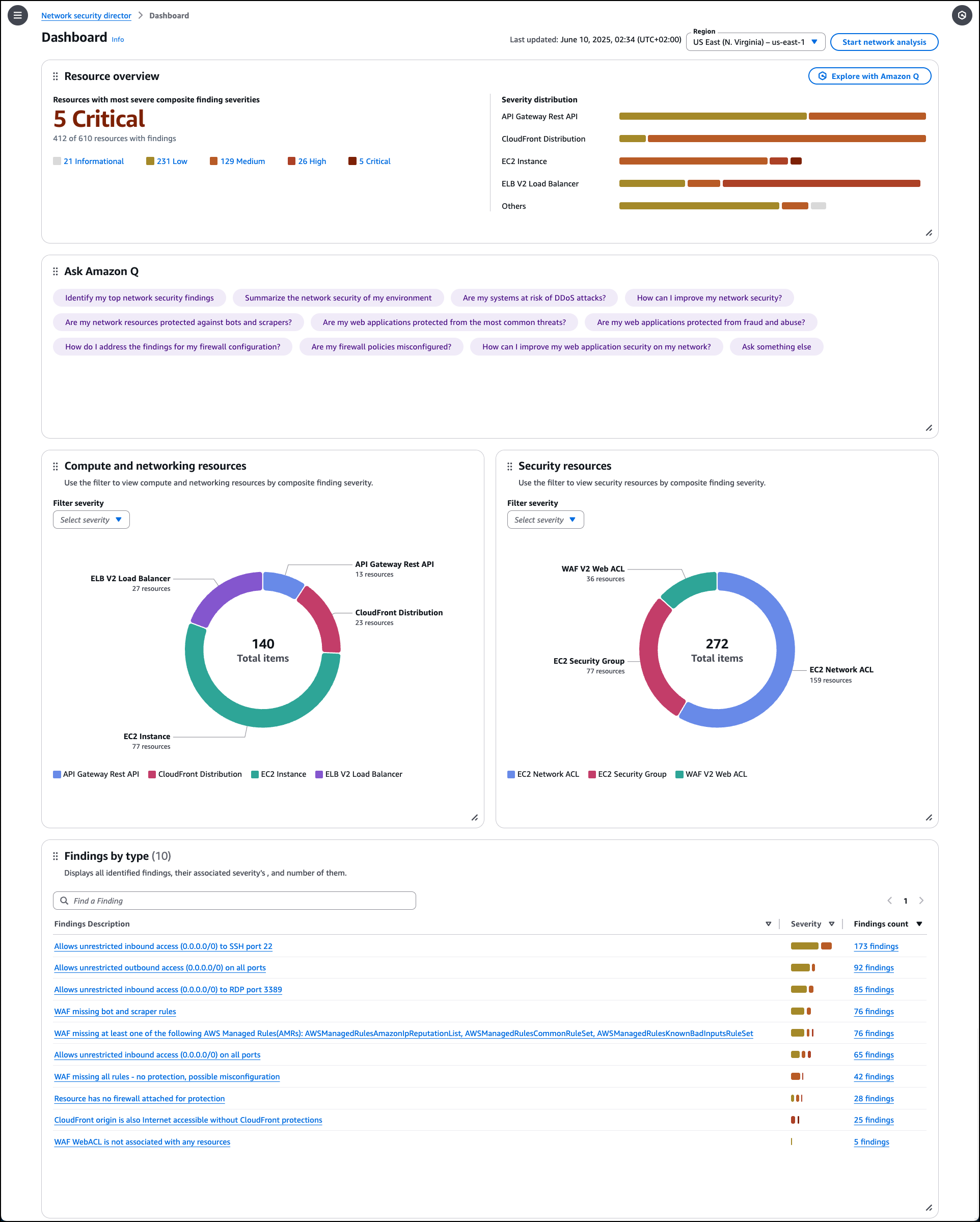This screenshot has width=980, height=1222.
Task: Open the hamburger navigation menu icon
Action: tap(17, 15)
